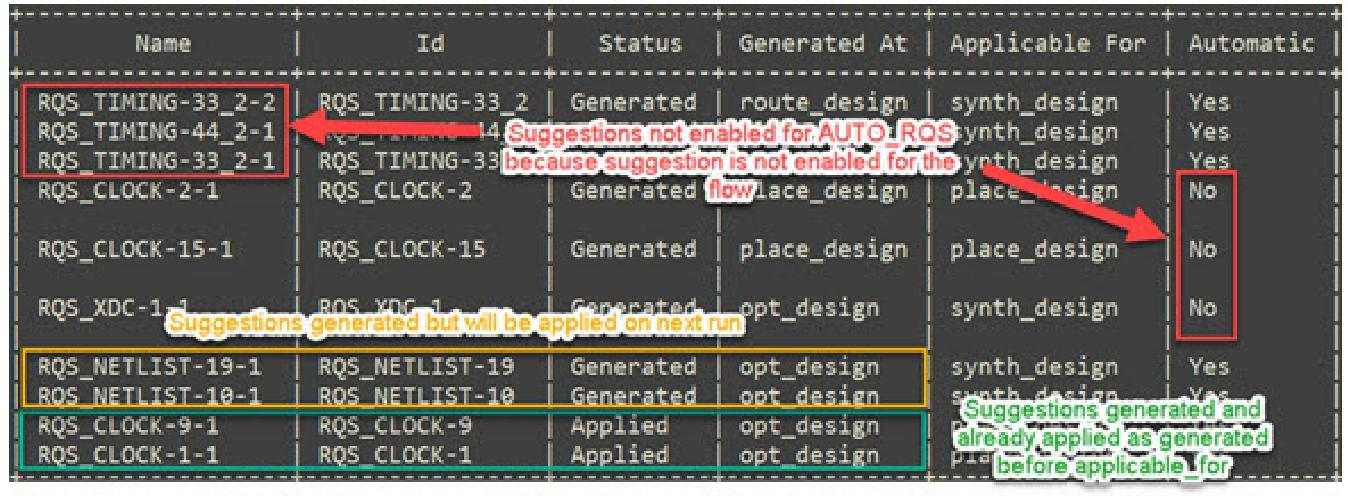Click Applied status in RQS_CLOCK-9-1 row
The width and height of the screenshot is (1348, 496).
(619, 424)
